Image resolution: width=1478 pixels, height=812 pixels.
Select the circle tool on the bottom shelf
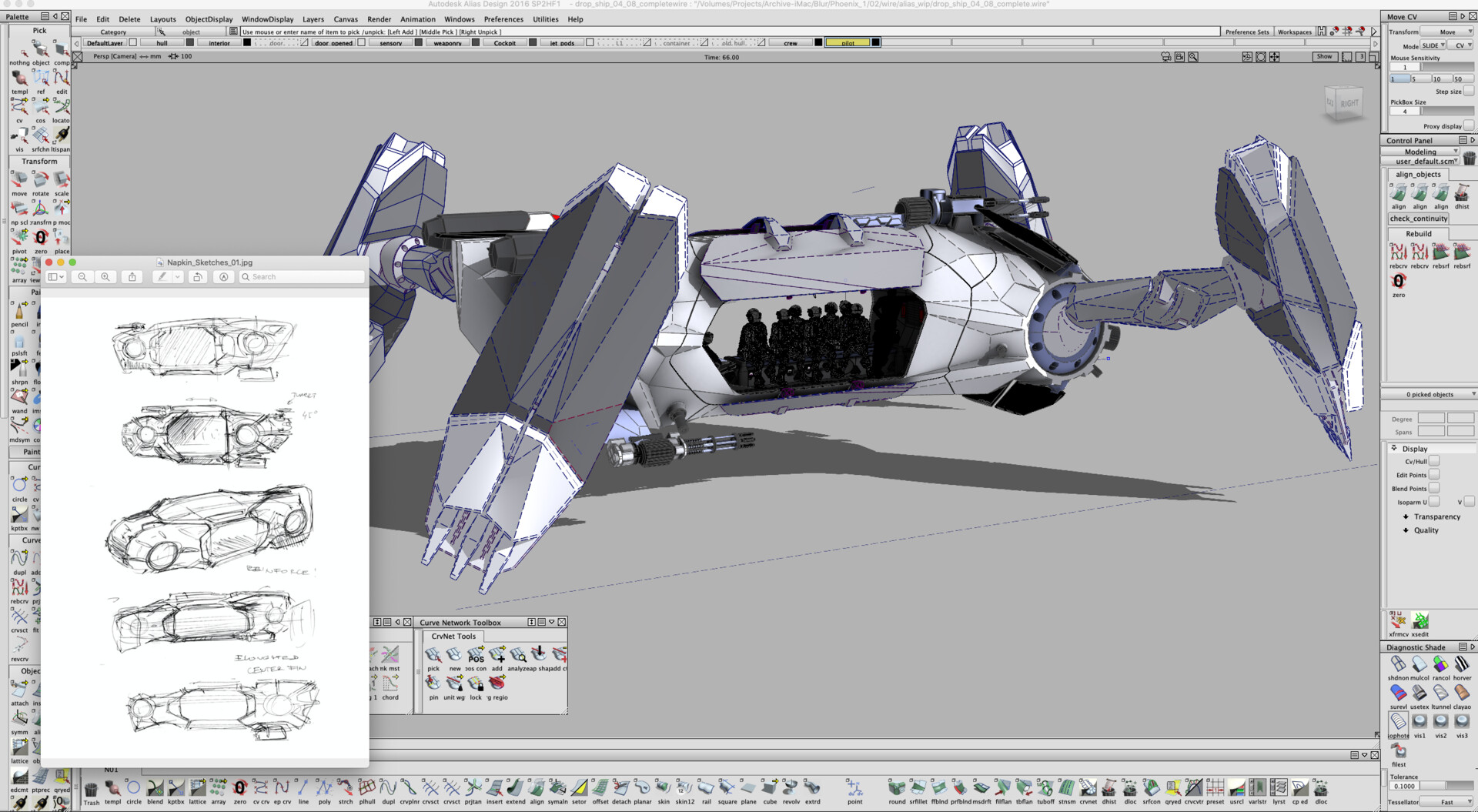[x=134, y=788]
